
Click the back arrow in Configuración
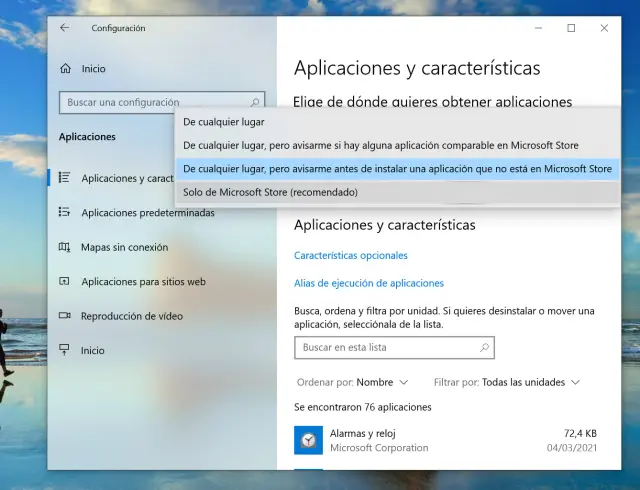65,28
